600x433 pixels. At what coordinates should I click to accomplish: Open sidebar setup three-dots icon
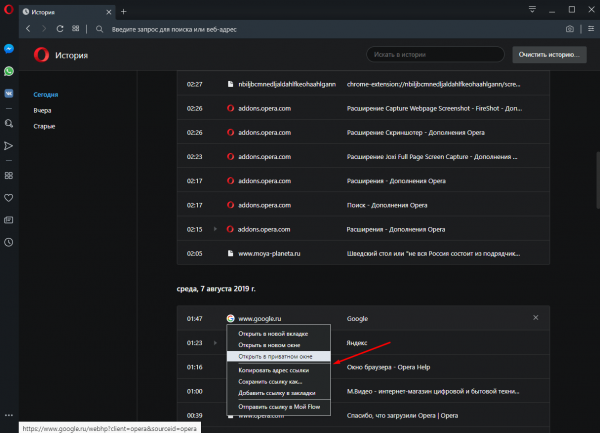click(x=8, y=415)
